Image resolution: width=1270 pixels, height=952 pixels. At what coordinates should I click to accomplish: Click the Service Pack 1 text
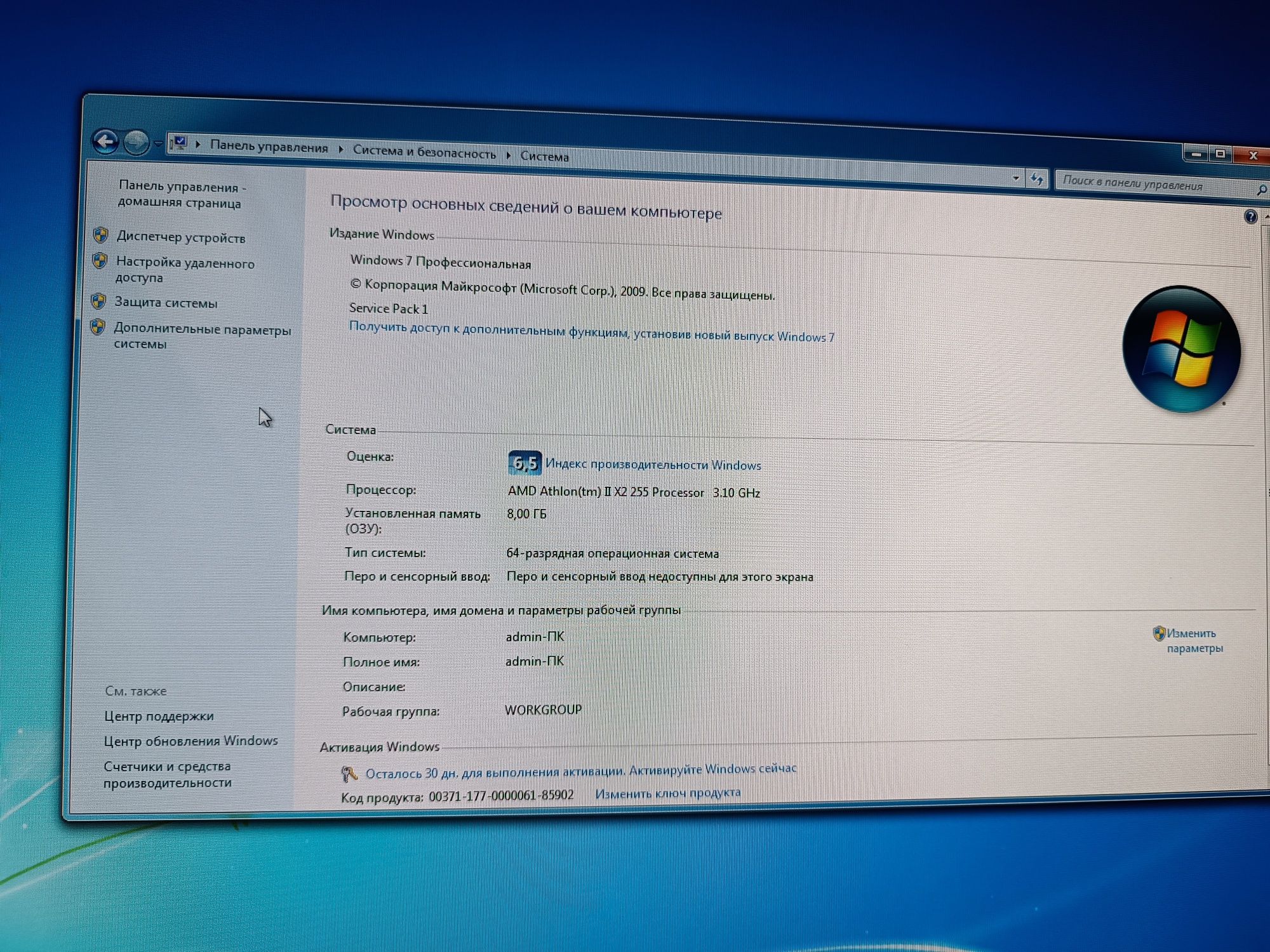[389, 308]
